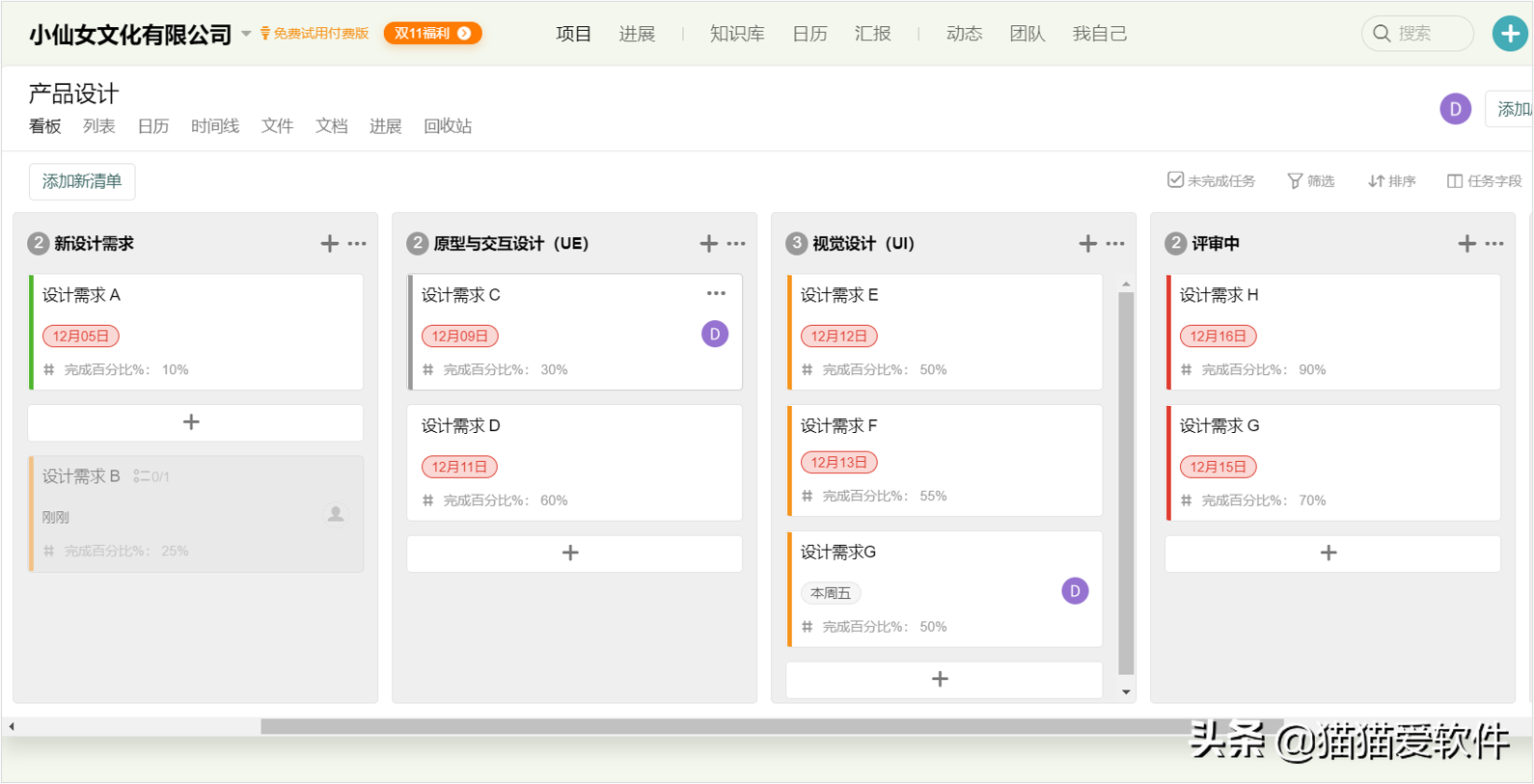Click the 视觉设计 list vertical scrollbar

(x=1126, y=483)
